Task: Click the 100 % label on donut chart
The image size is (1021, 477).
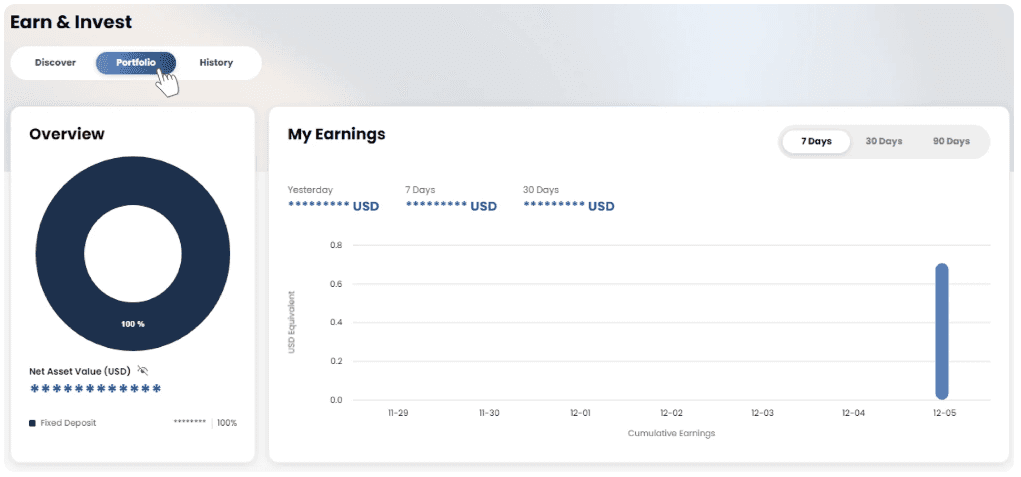Action: 133,324
